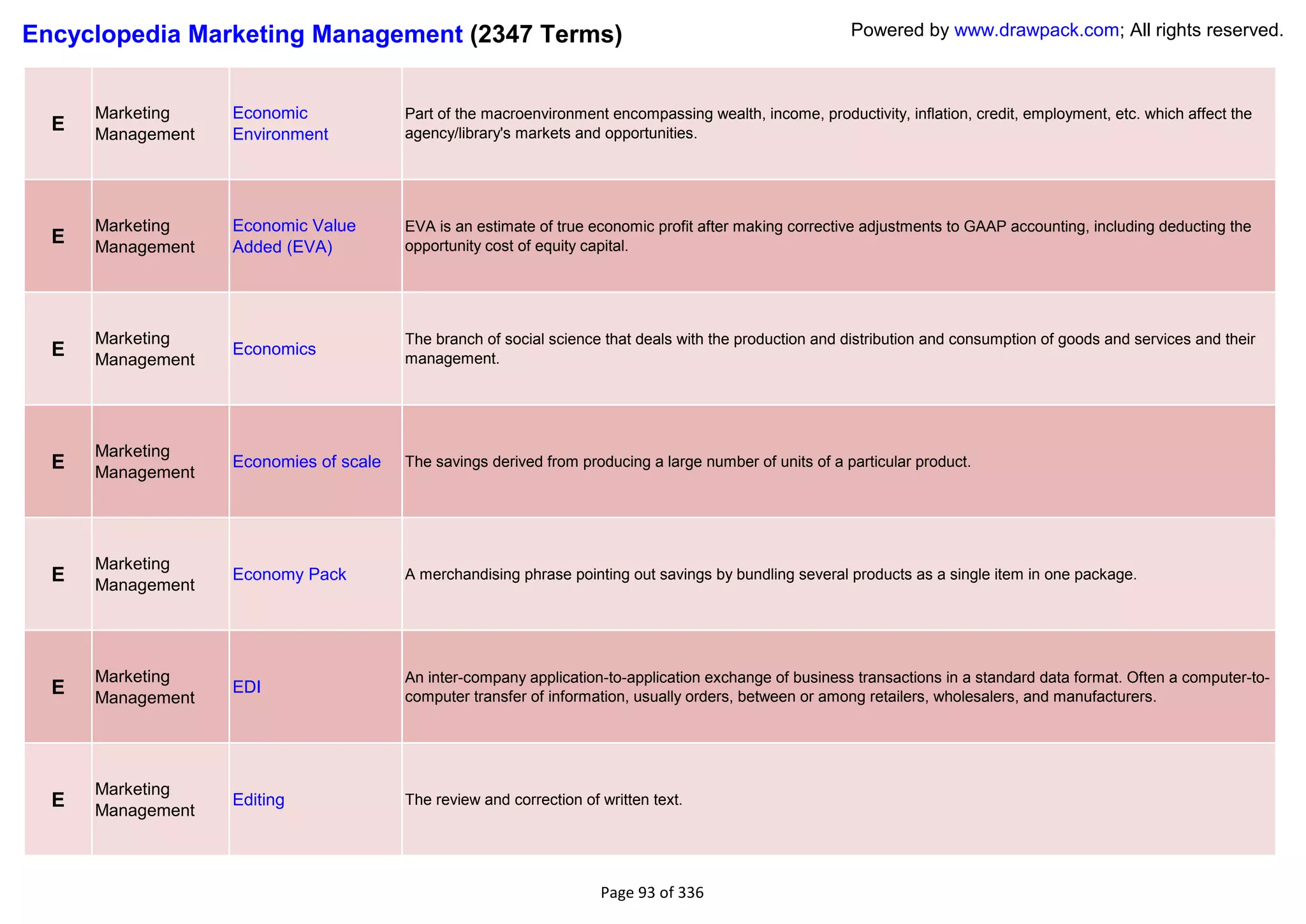Click the EVA definition about GAAP accounting
The image size is (1306, 924).
(x=828, y=236)
